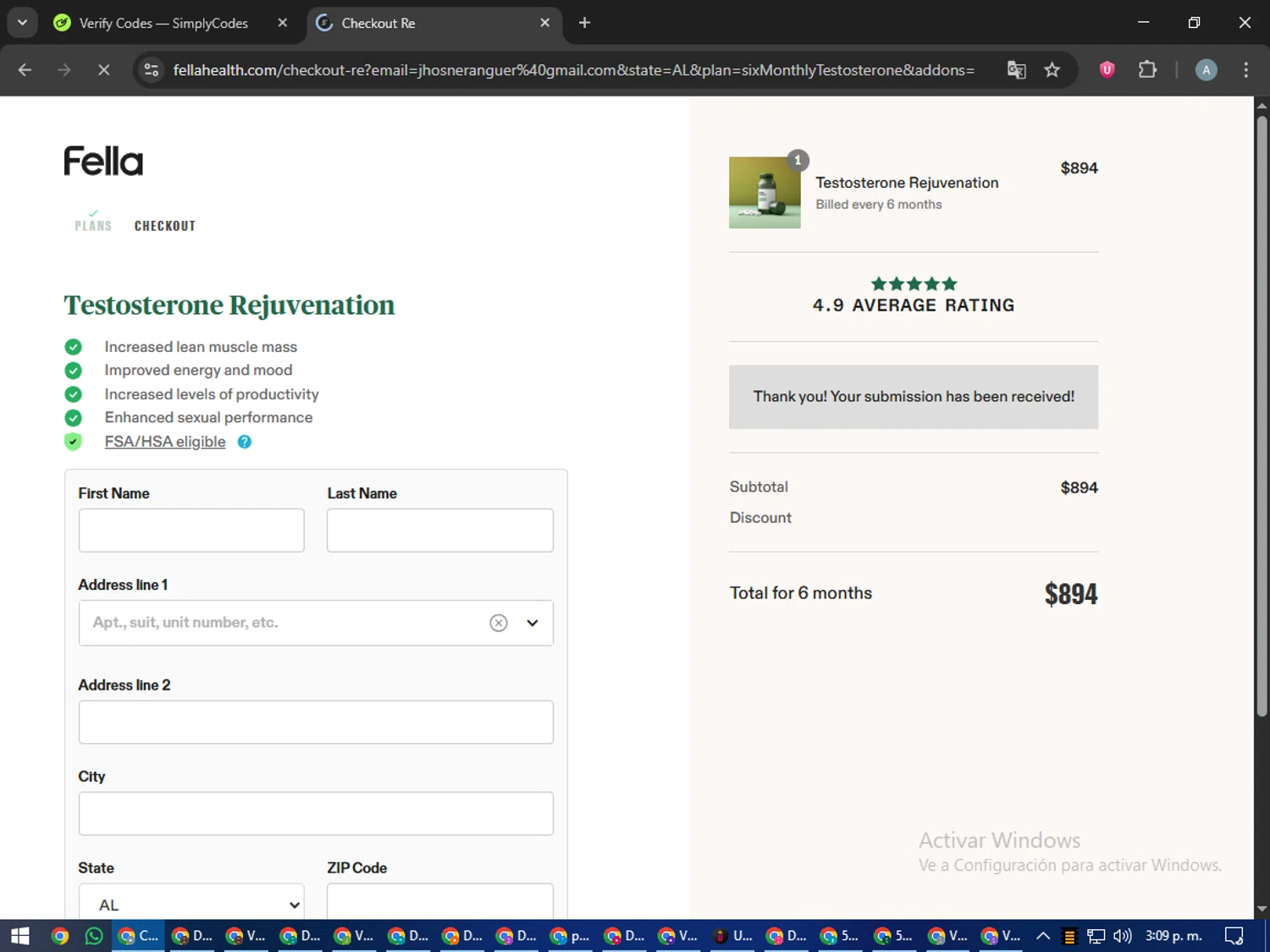Open the FSA/HSA eligible link
This screenshot has height=952, width=1270.
pos(165,442)
